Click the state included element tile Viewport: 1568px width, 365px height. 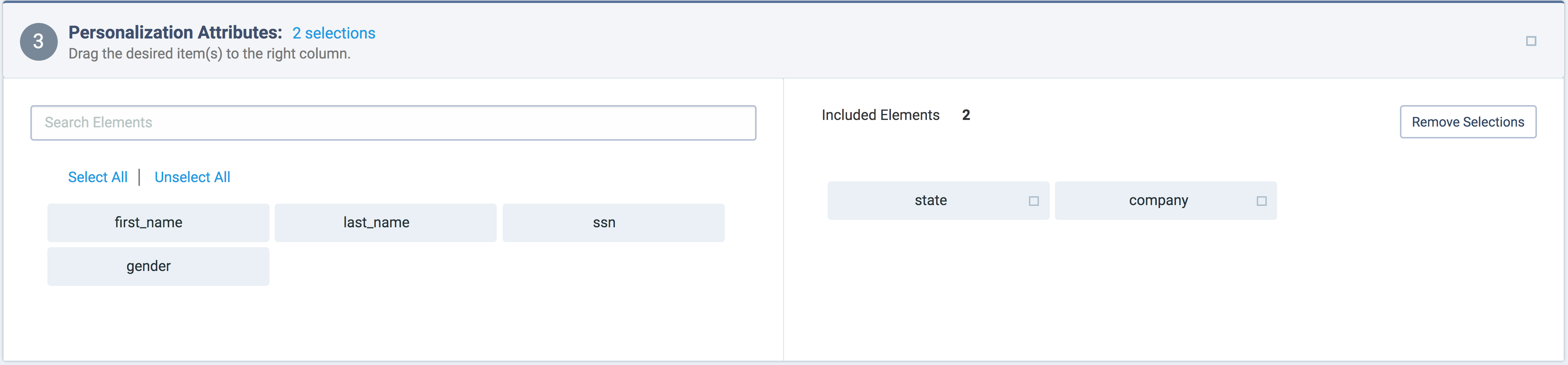pyautogui.click(x=938, y=201)
